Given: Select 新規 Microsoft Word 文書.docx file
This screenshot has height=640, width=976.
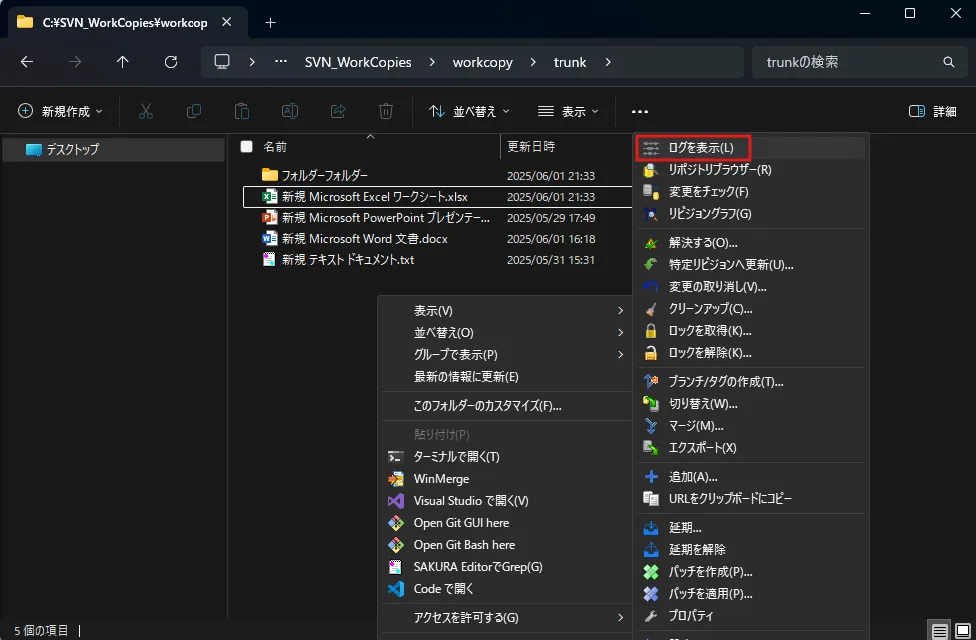Looking at the screenshot, I should [x=437, y=238].
